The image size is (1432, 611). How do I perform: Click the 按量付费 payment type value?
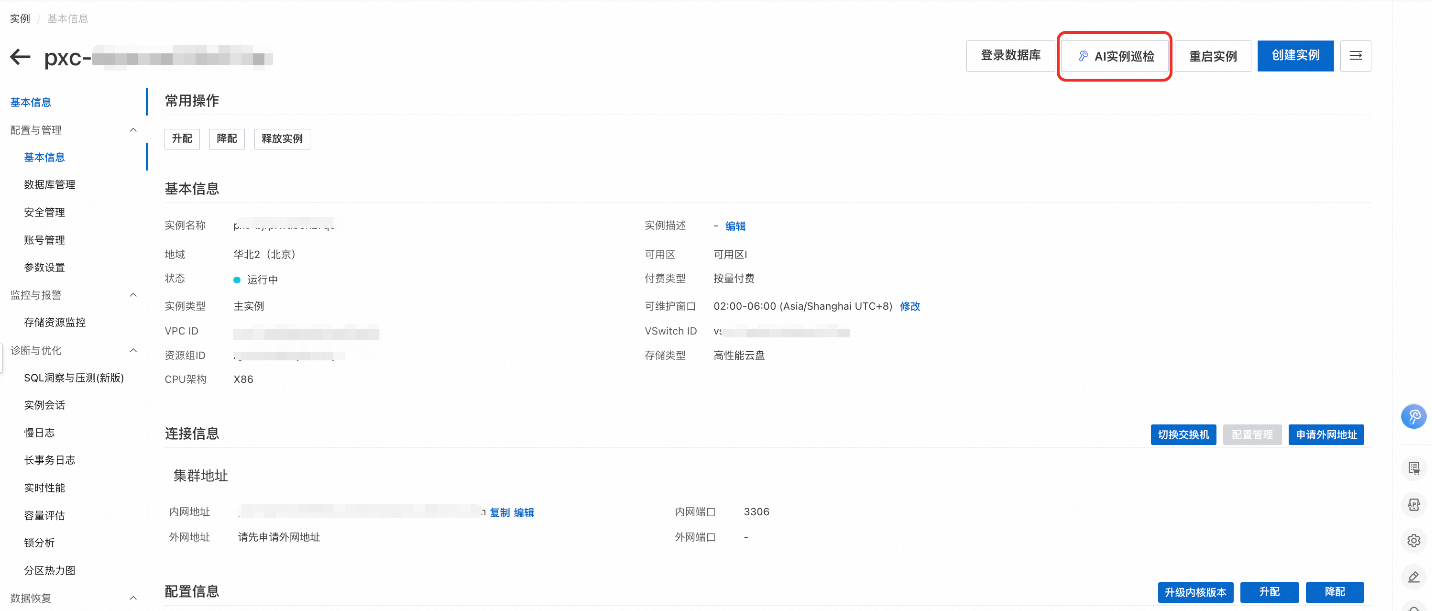[734, 279]
